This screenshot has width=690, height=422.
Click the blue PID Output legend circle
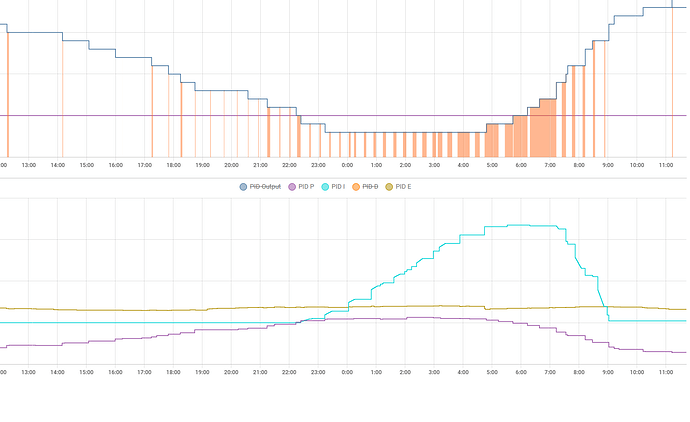(244, 187)
